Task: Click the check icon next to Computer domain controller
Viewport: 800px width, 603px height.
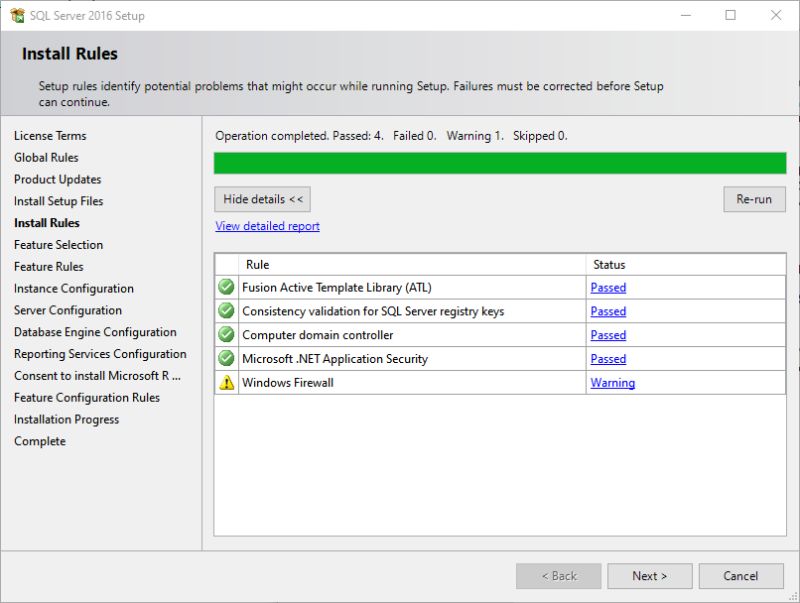Action: [x=227, y=335]
